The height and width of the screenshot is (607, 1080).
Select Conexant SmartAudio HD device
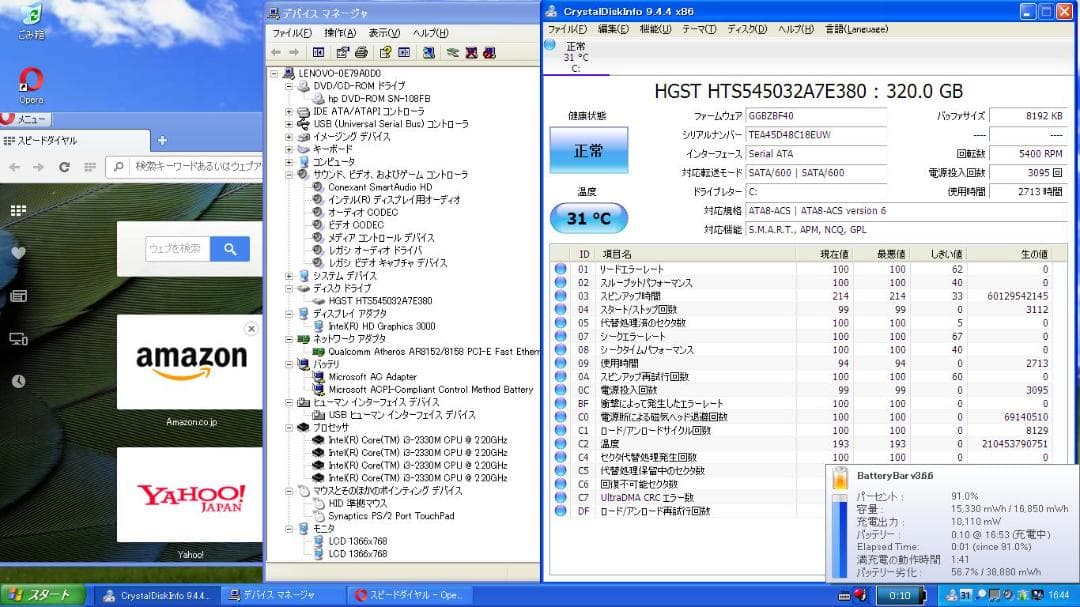click(x=380, y=187)
